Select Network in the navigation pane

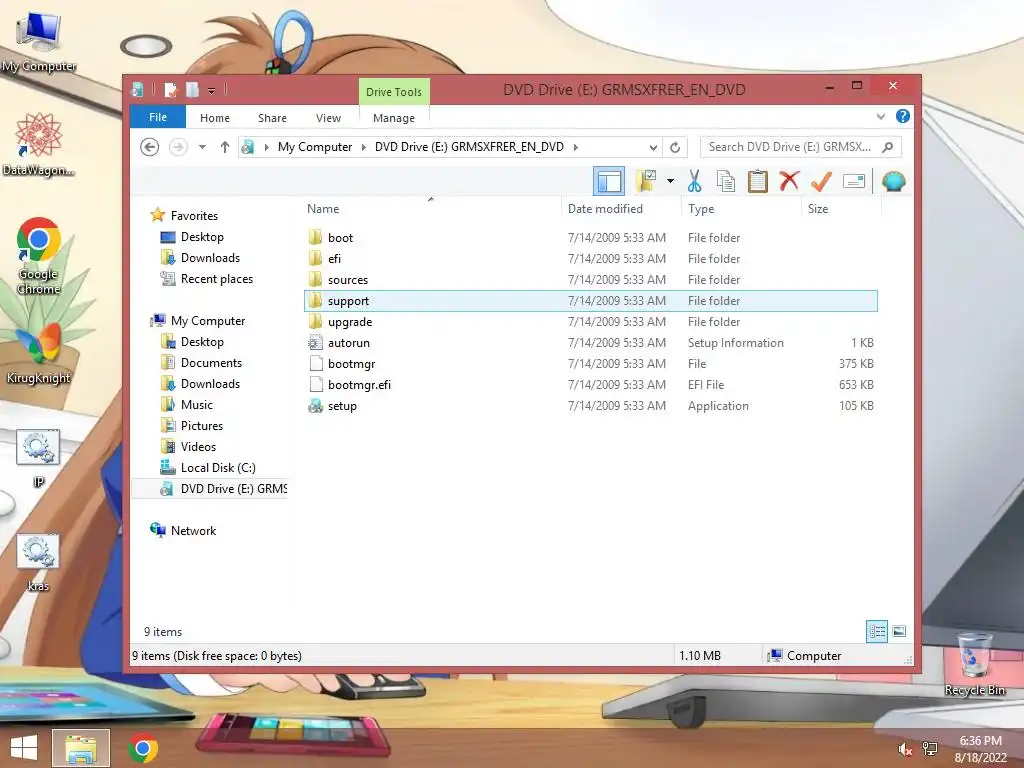[193, 531]
